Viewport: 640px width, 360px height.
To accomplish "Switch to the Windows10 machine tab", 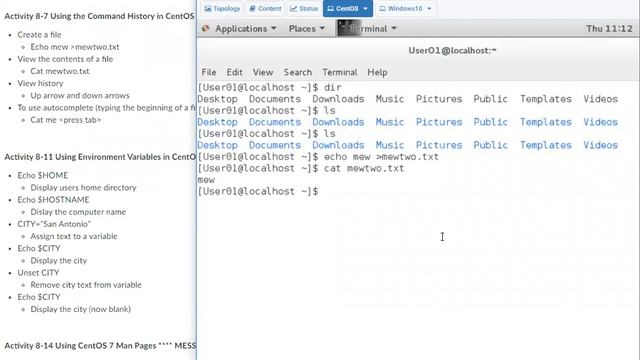I will (406, 9).
